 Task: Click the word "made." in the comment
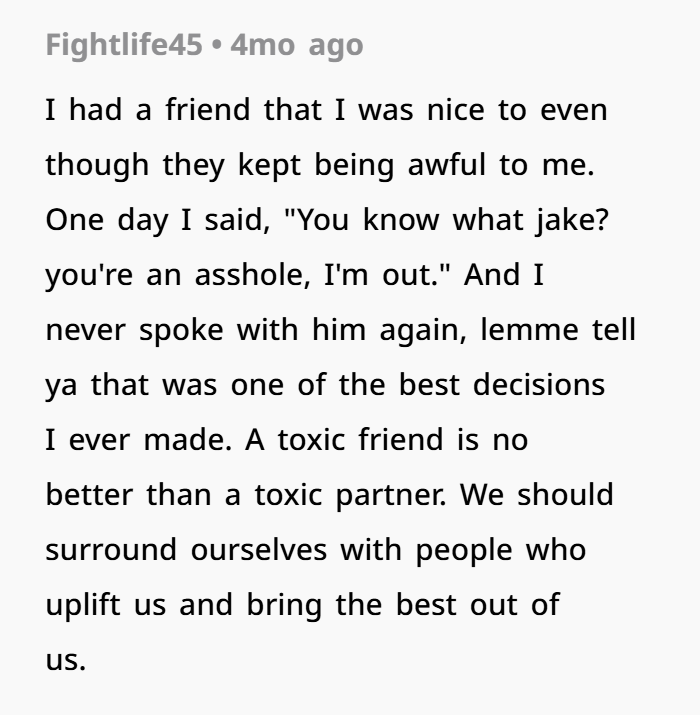188,440
